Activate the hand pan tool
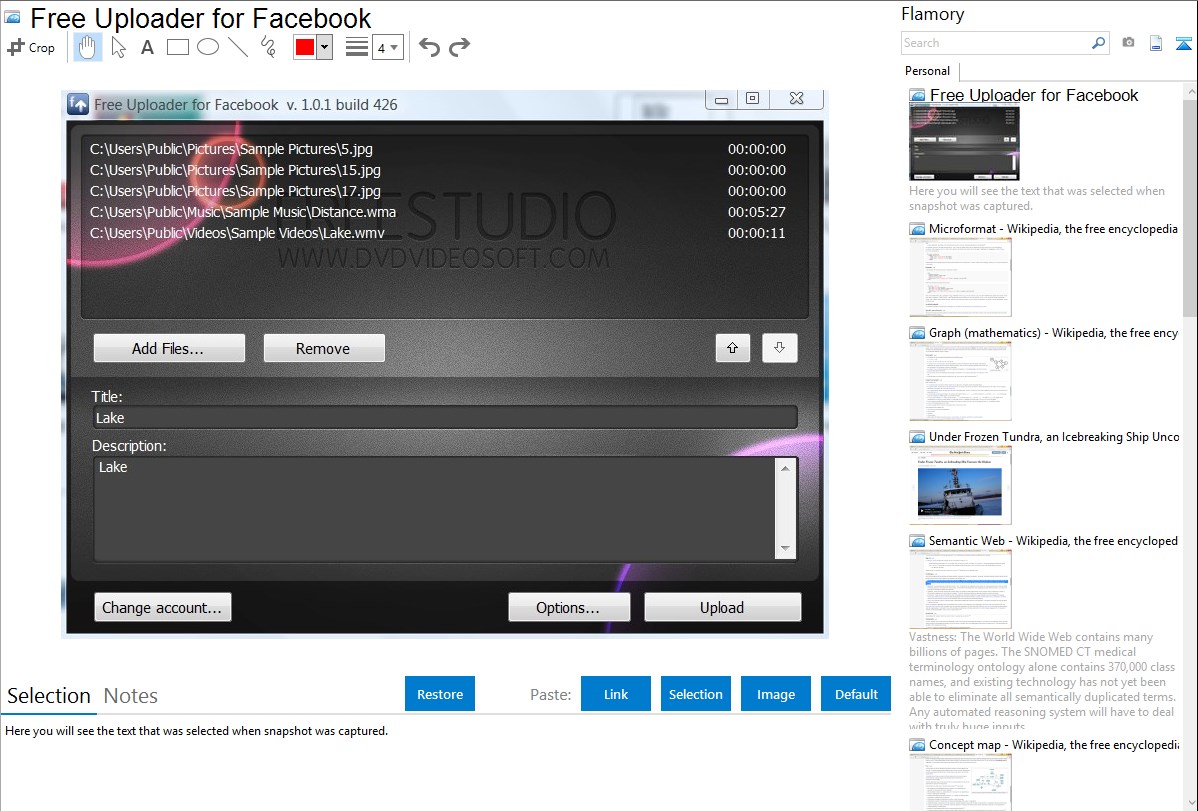The height and width of the screenshot is (811, 1198). click(x=87, y=47)
